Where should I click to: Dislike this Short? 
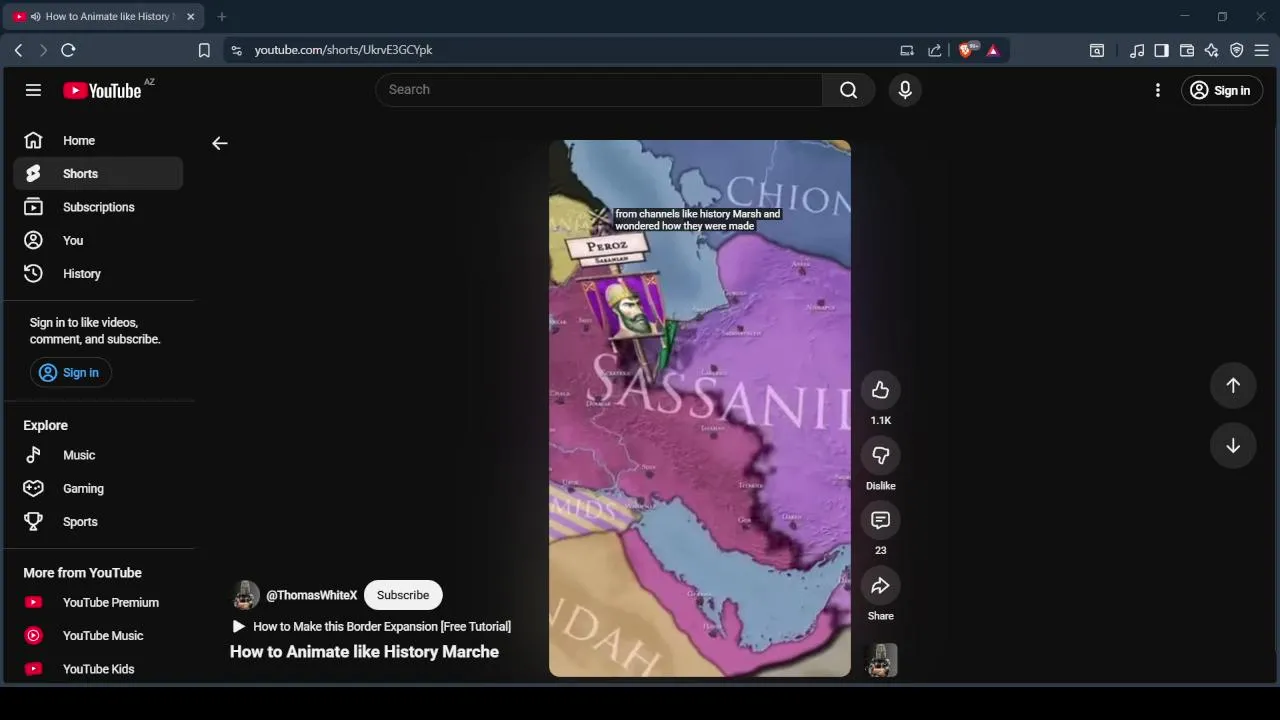coord(881,455)
